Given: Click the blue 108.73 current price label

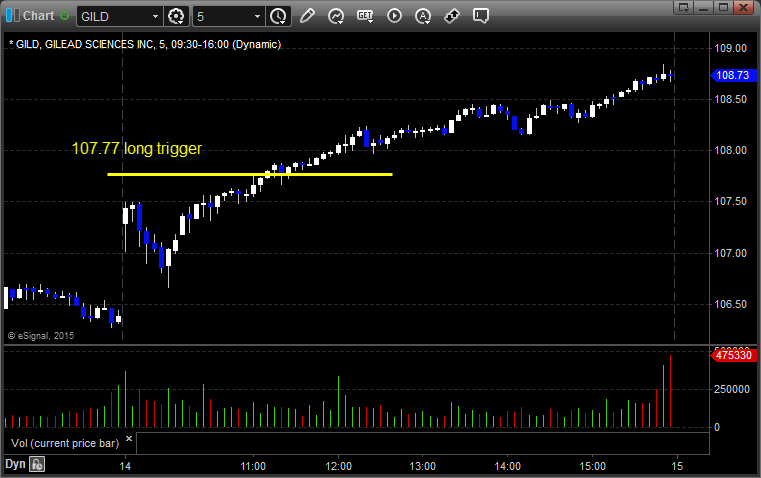Looking at the screenshot, I should (x=733, y=75).
